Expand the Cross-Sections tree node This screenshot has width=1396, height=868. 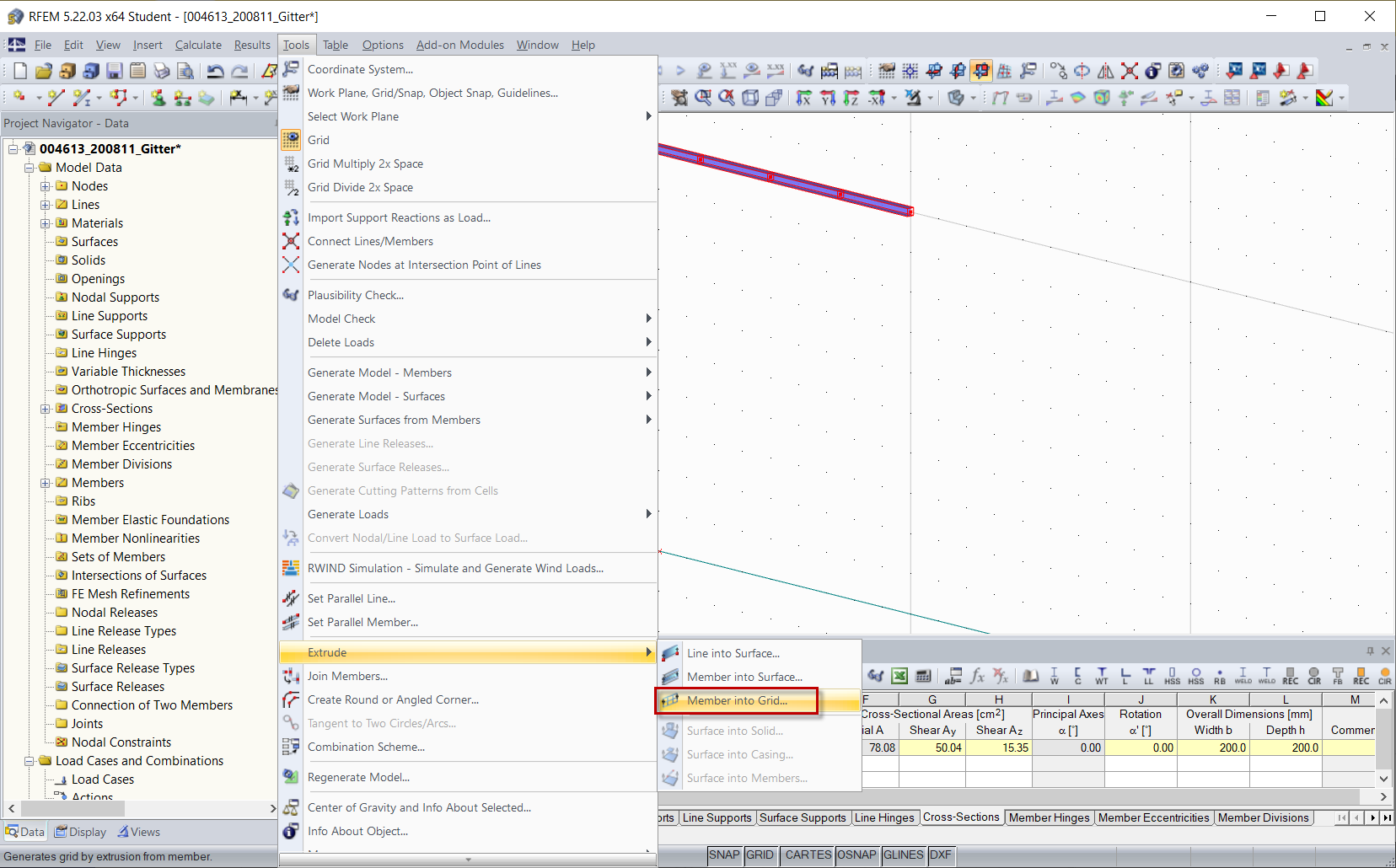46,409
